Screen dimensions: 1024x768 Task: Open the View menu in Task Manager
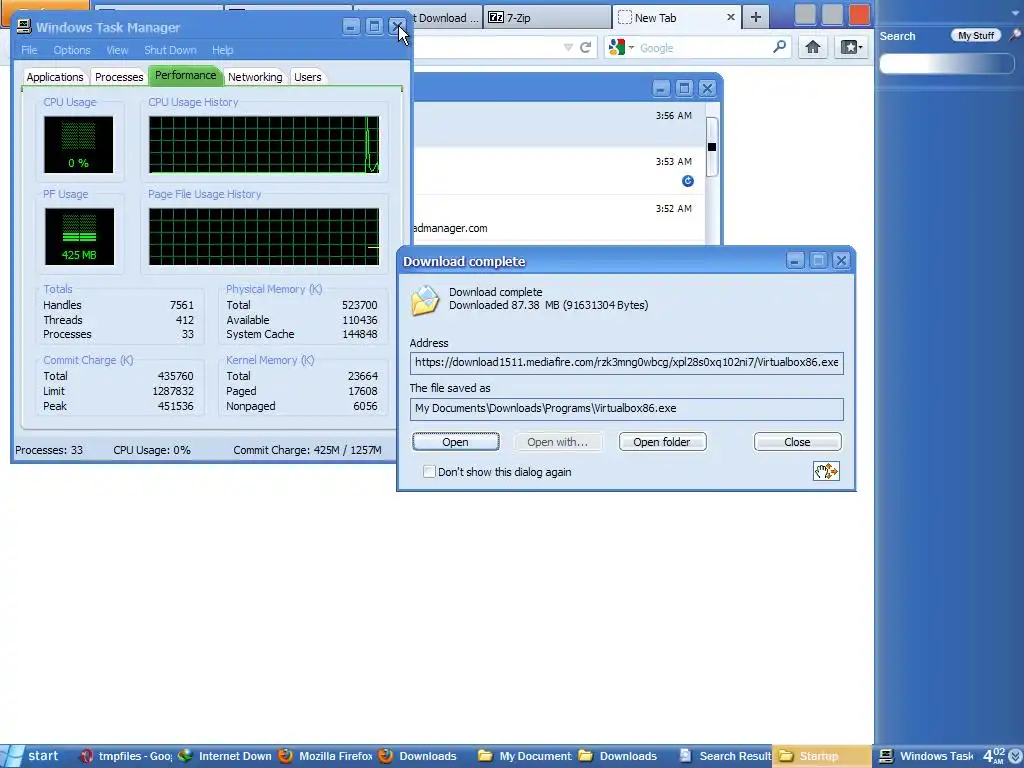[117, 50]
